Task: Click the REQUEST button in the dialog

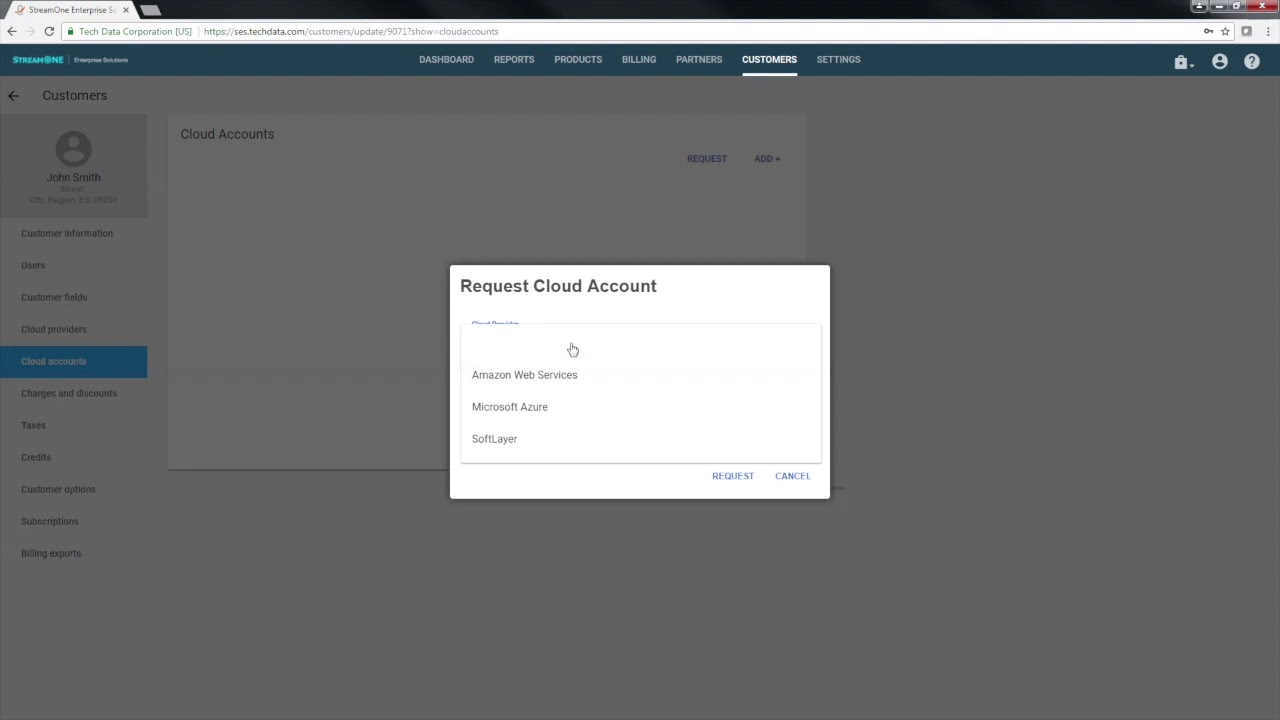Action: click(733, 476)
